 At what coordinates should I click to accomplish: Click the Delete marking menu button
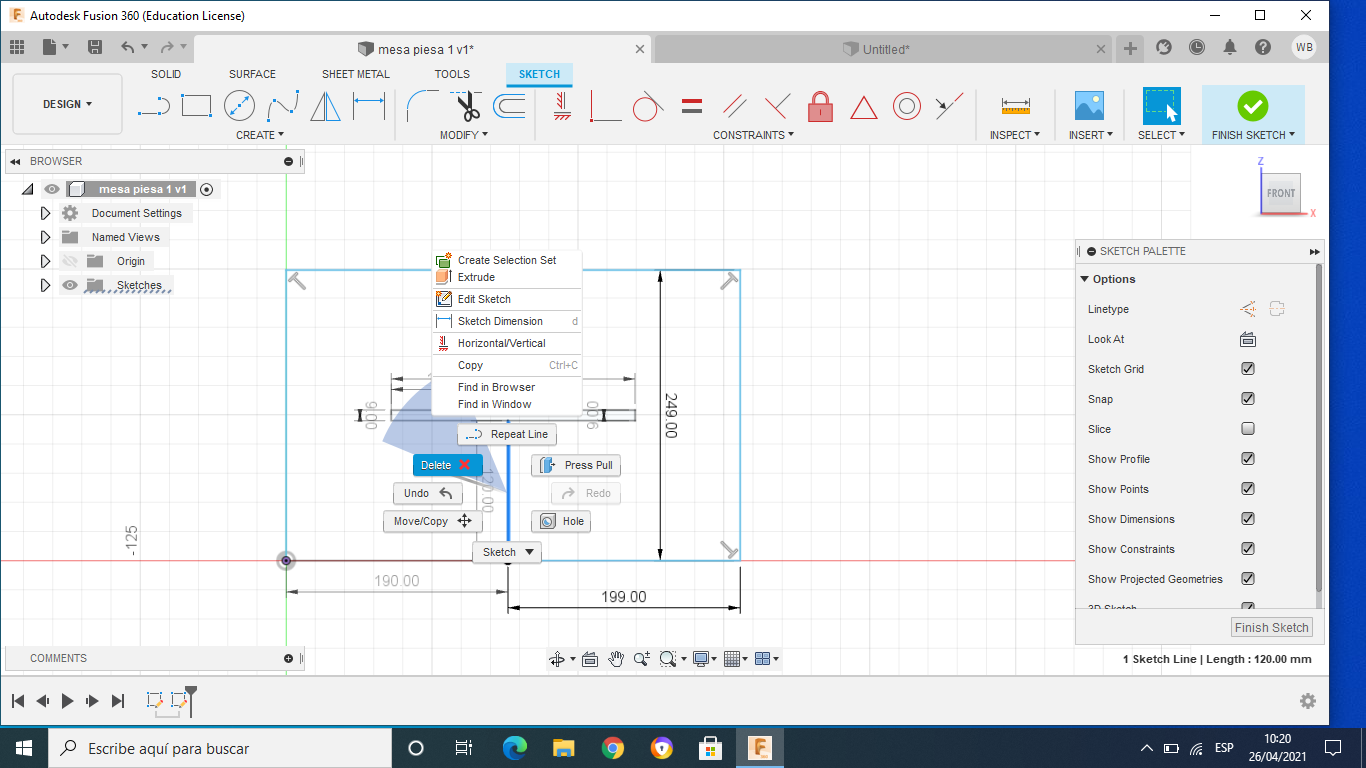pyautogui.click(x=447, y=465)
